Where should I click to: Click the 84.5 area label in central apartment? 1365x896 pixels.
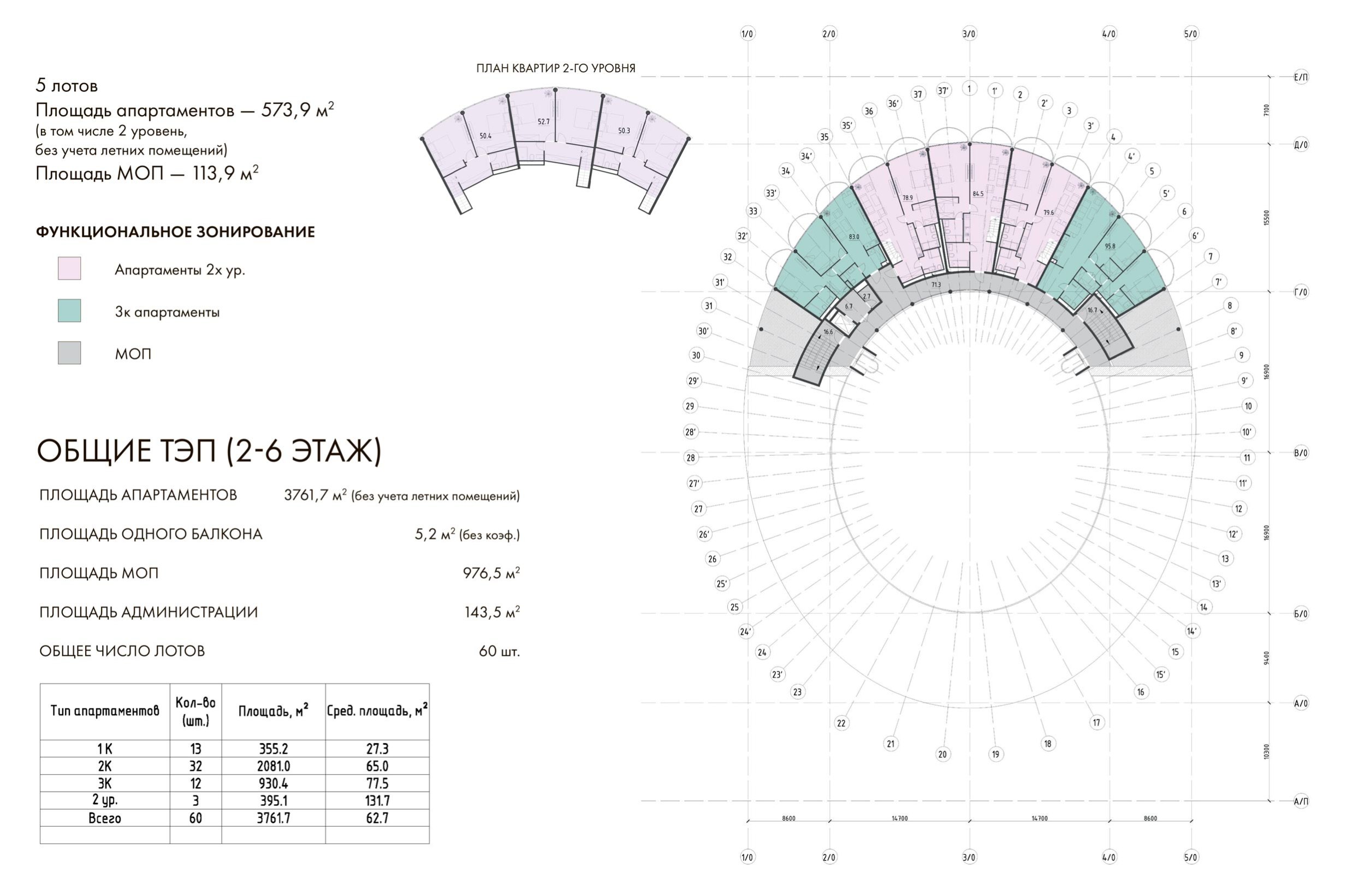coord(978,194)
